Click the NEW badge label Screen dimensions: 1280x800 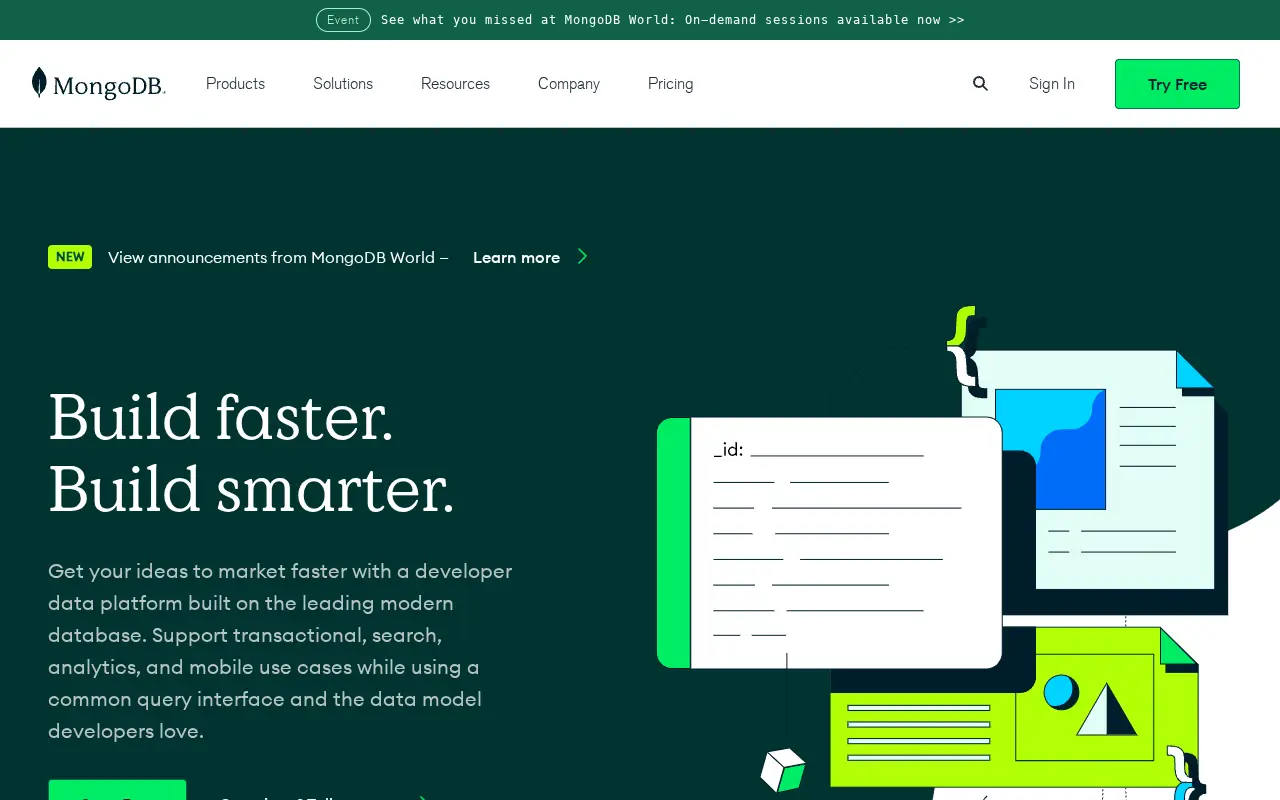pyautogui.click(x=70, y=257)
